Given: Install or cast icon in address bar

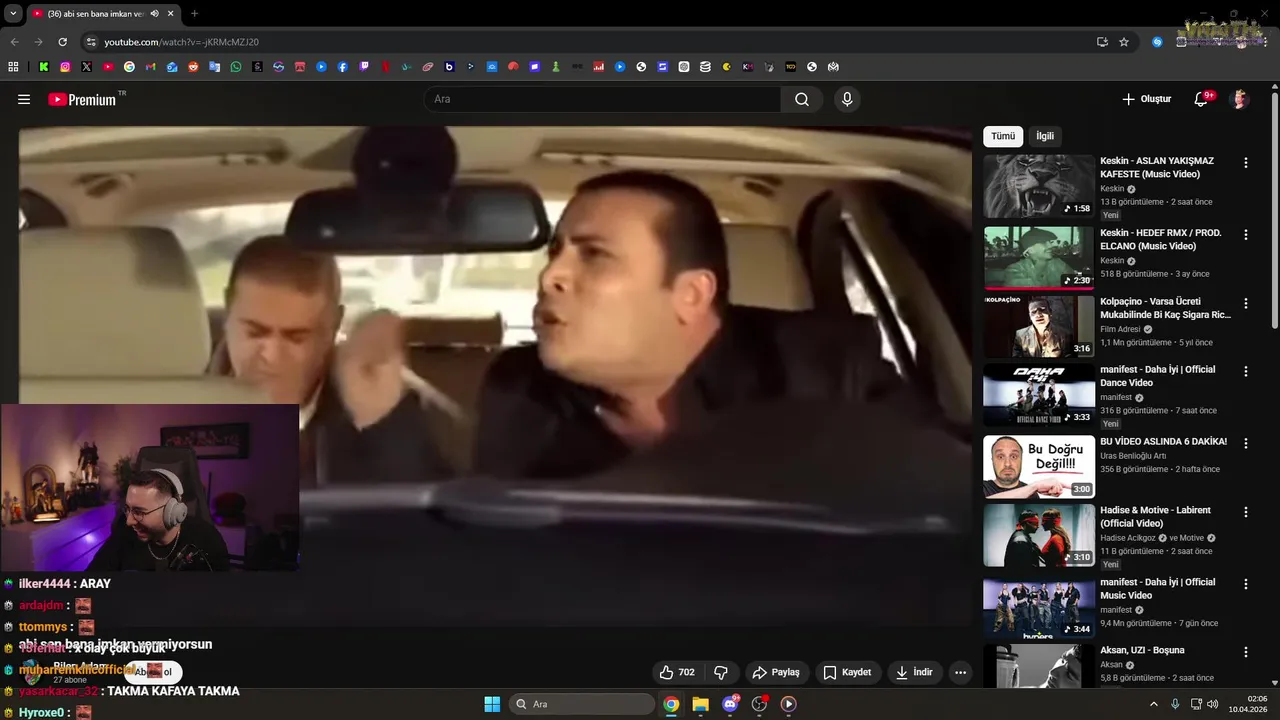Looking at the screenshot, I should coord(1102,42).
